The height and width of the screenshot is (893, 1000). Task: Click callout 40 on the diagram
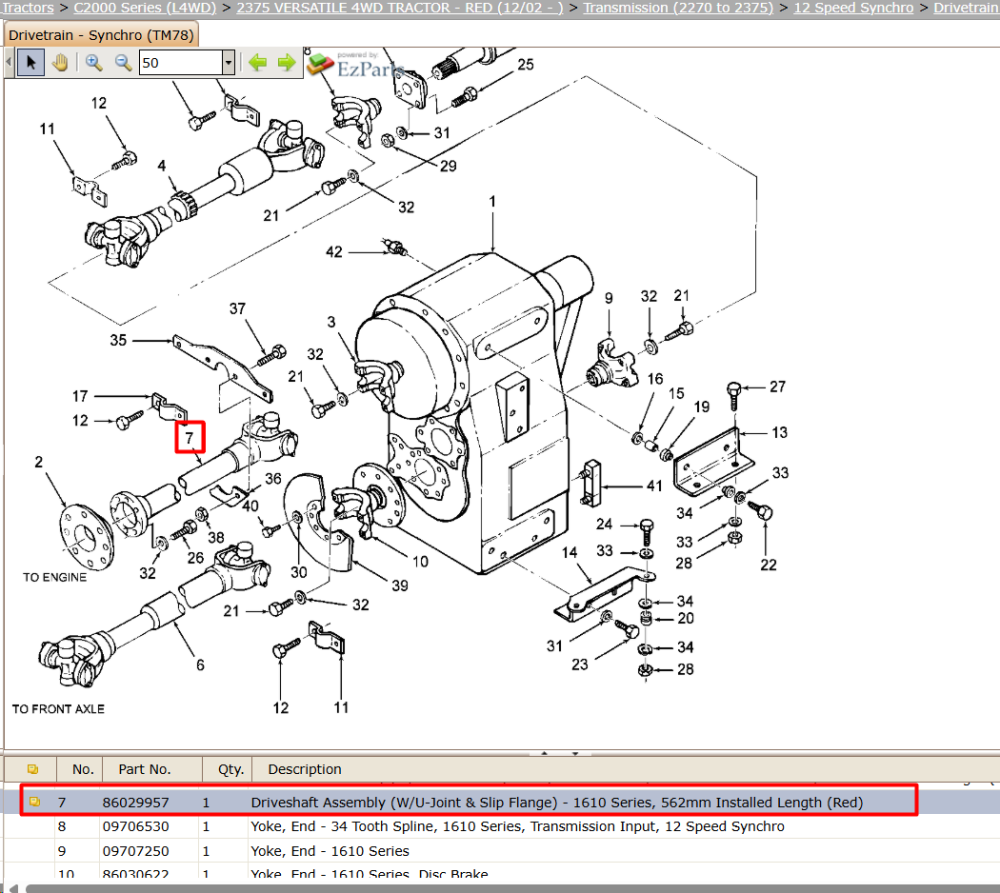250,506
